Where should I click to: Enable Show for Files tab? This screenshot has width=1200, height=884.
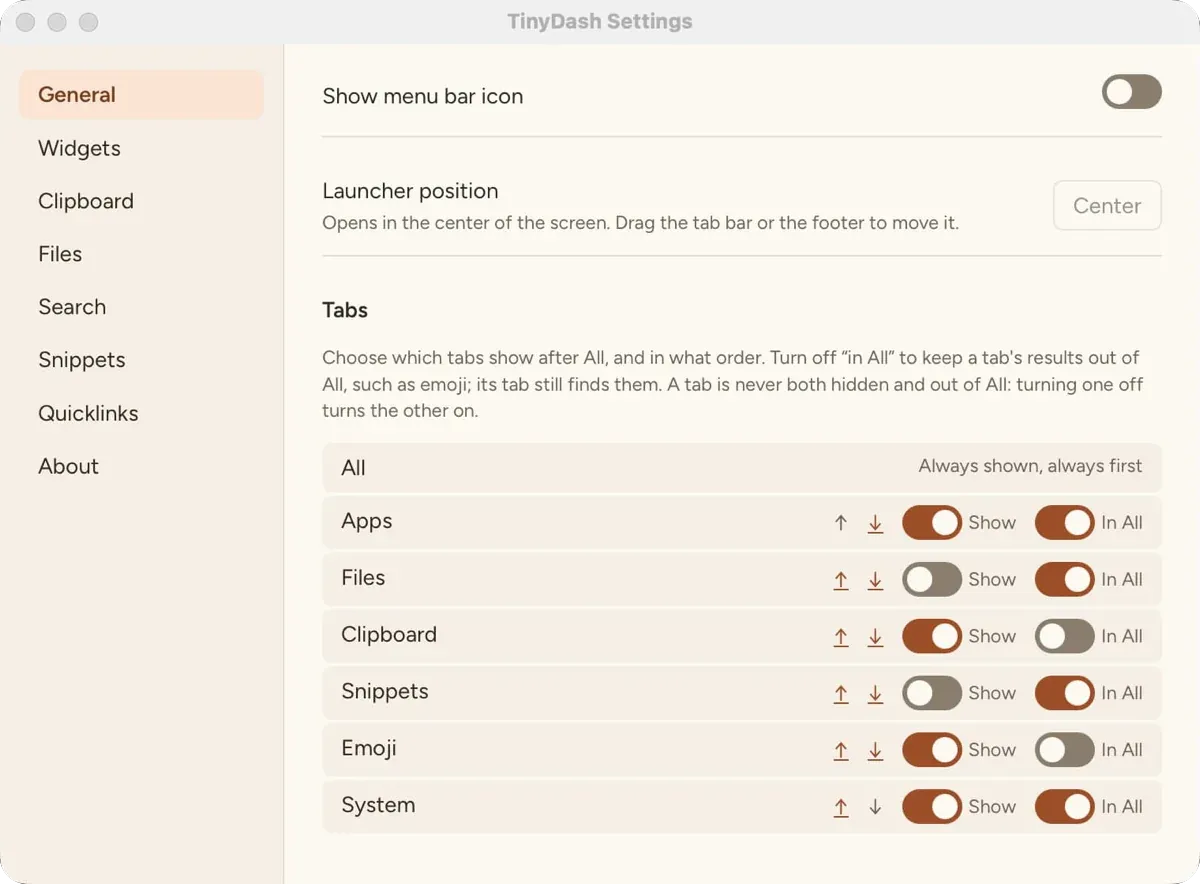point(932,579)
